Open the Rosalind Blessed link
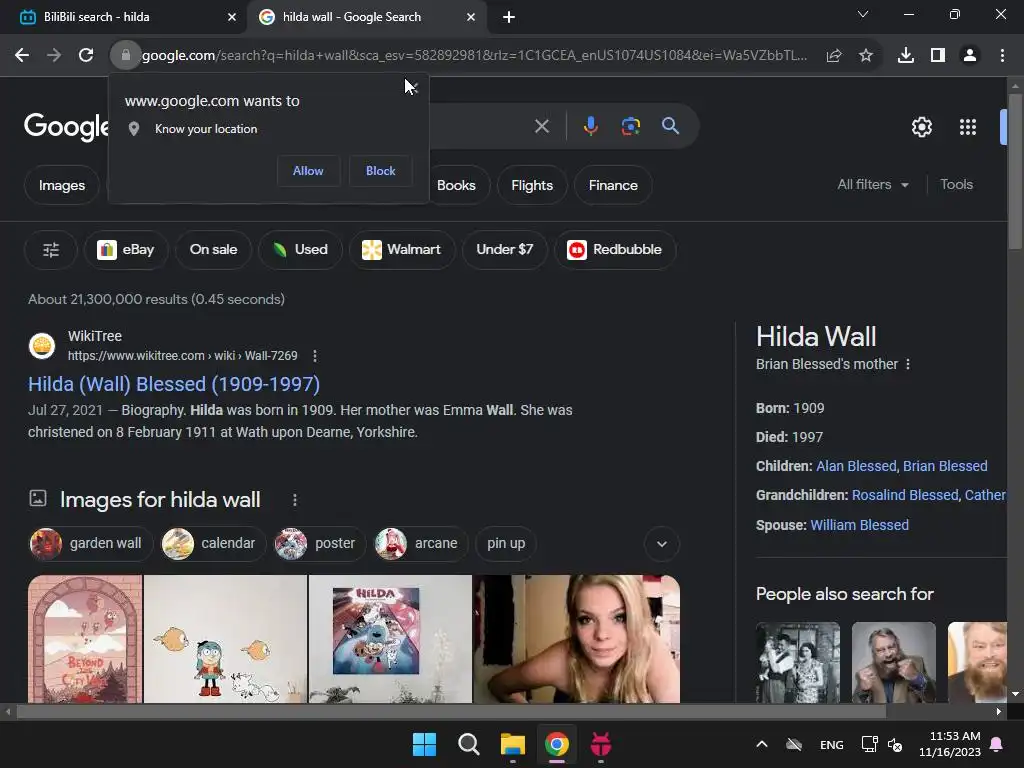Viewport: 1024px width, 768px height. [904, 495]
